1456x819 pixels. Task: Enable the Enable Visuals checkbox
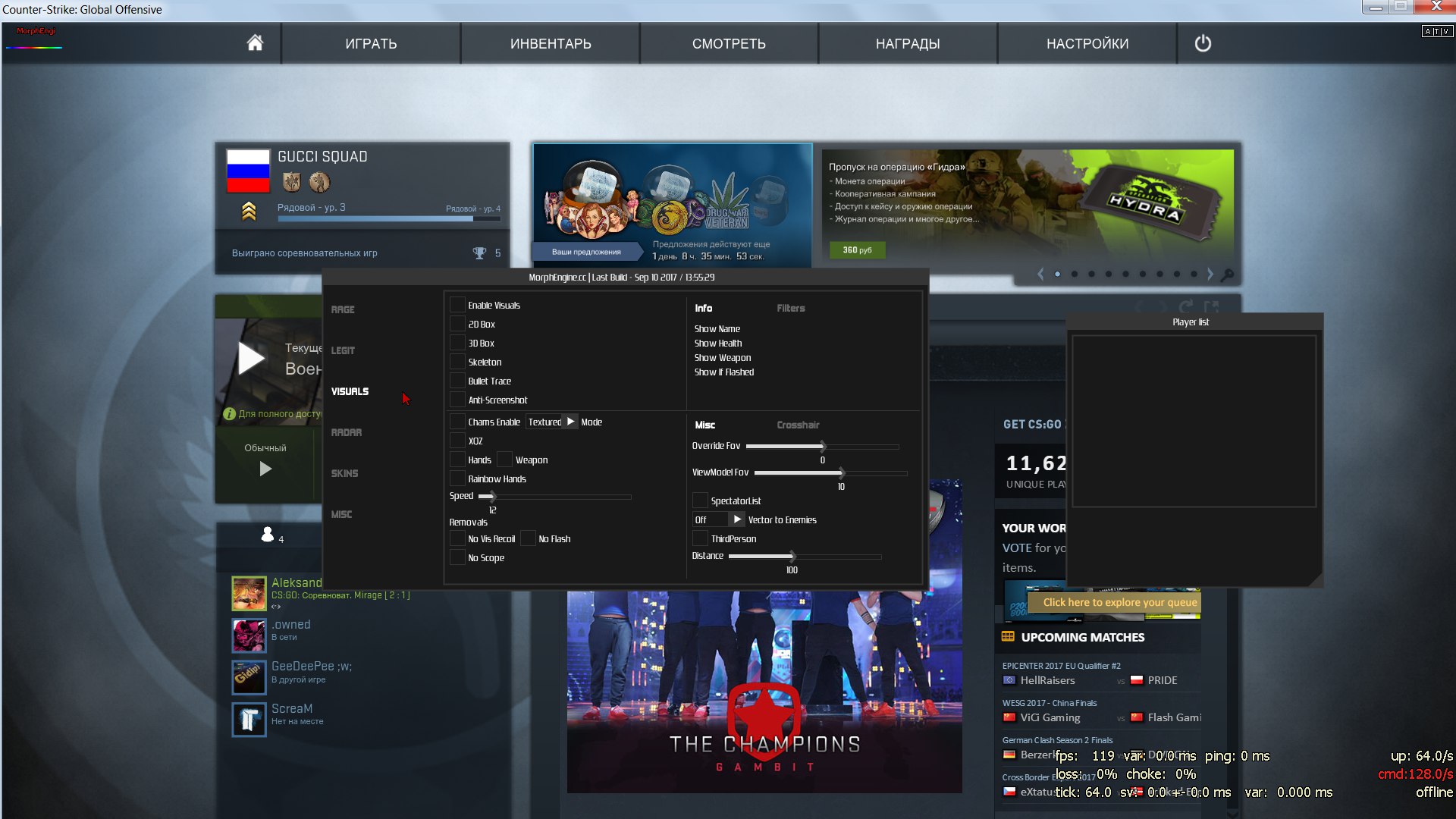point(457,305)
